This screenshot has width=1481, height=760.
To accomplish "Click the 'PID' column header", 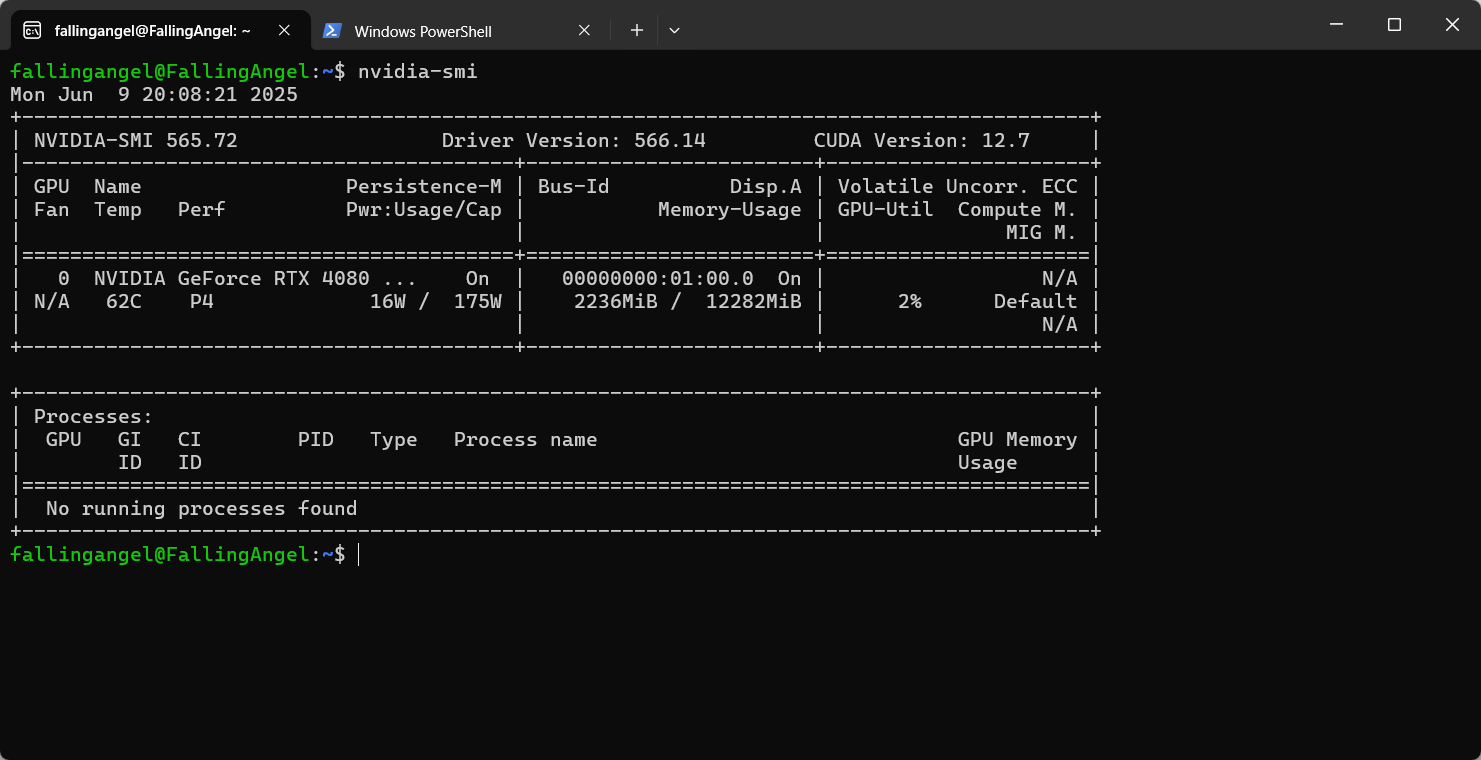I will pyautogui.click(x=316, y=440).
